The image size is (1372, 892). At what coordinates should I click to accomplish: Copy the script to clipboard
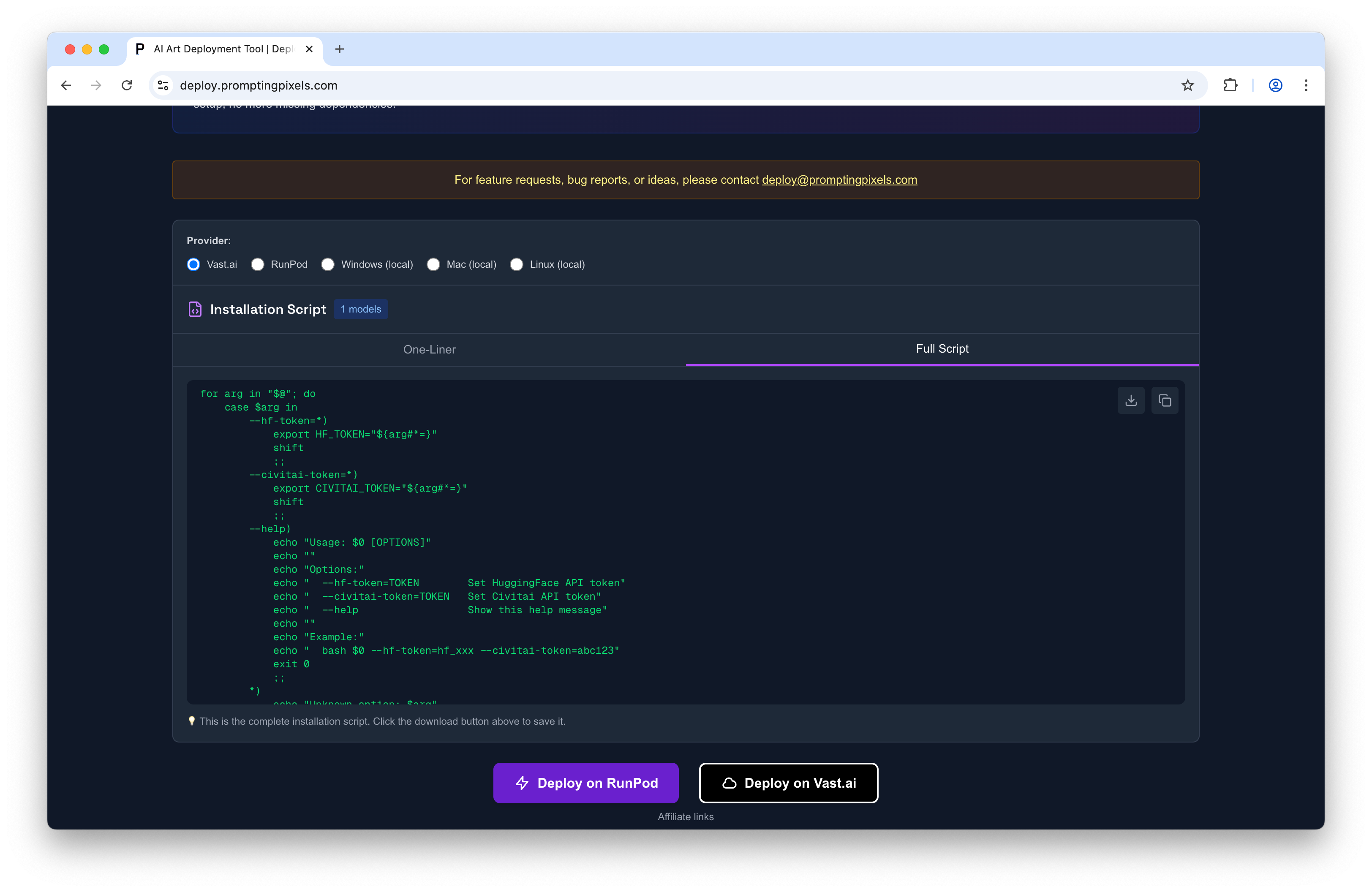click(1165, 400)
